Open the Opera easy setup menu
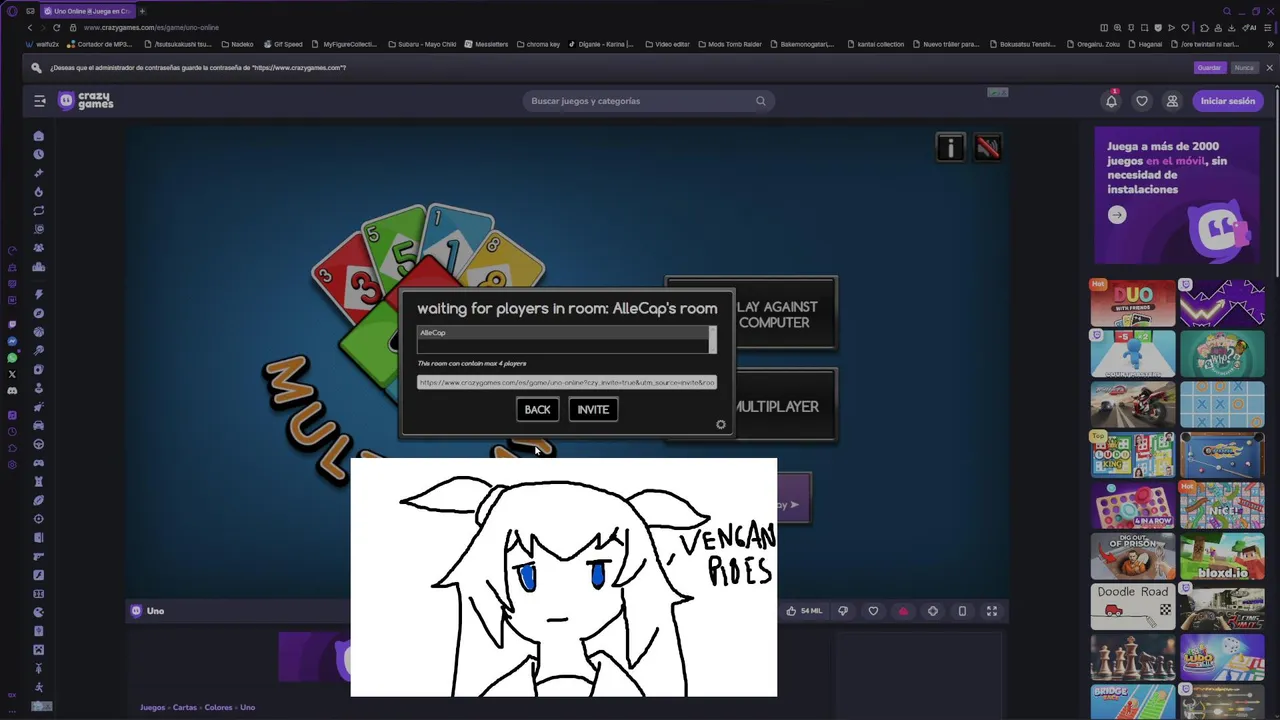 pos(1268,27)
